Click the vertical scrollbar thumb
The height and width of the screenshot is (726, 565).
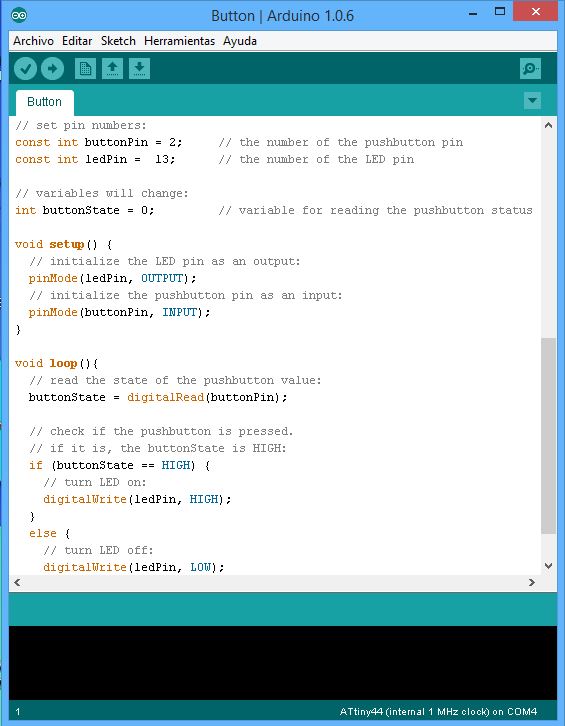point(548,436)
